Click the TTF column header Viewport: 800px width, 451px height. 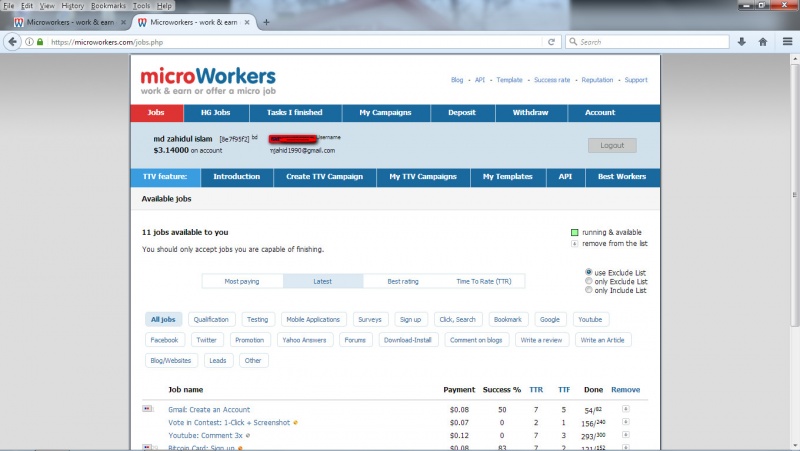pyautogui.click(x=564, y=390)
